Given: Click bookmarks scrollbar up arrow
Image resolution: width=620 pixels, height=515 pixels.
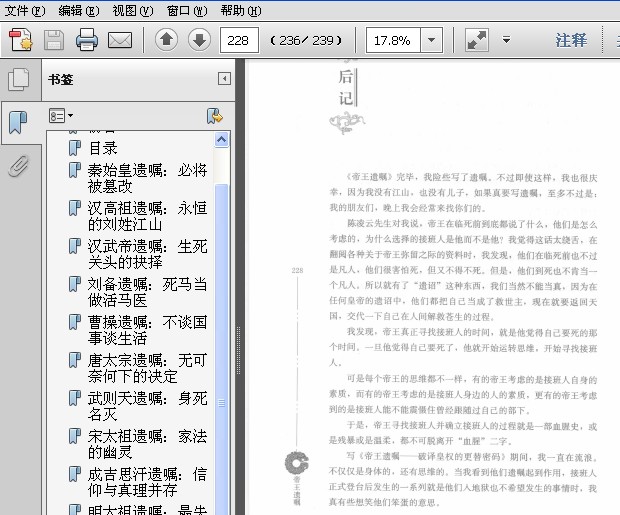Looking at the screenshot, I should pos(221,140).
